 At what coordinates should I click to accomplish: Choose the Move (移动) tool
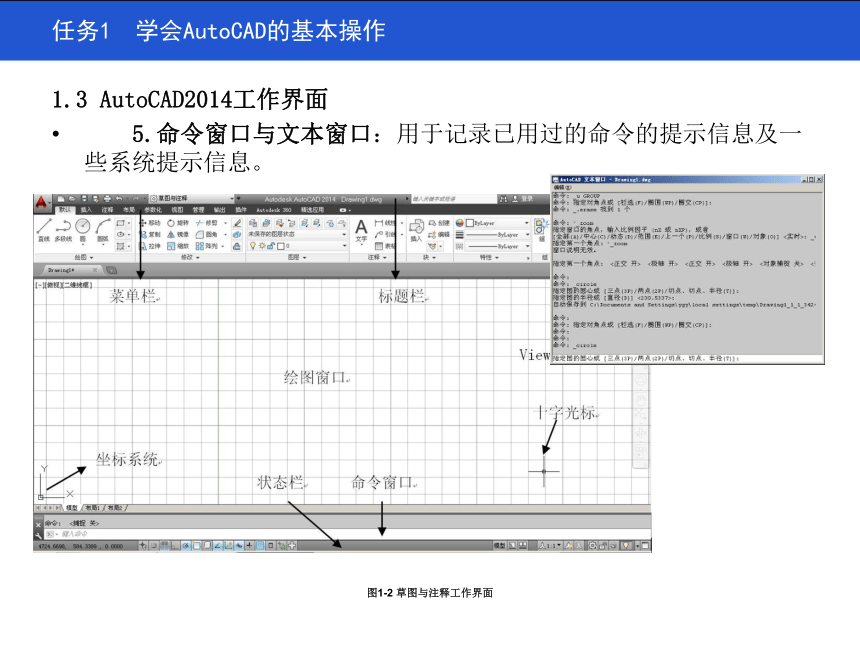tap(150, 223)
